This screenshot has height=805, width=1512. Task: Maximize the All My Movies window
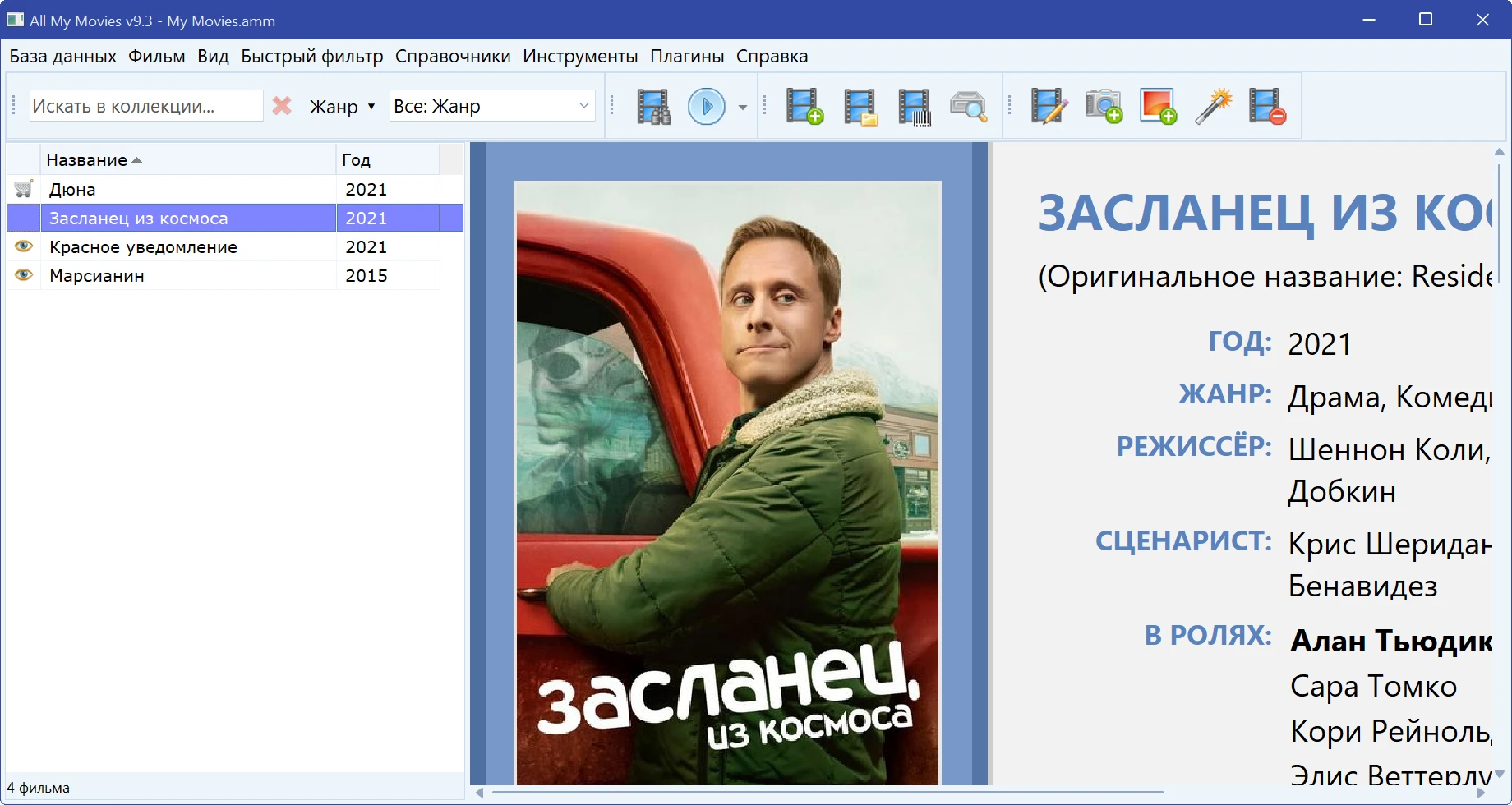coord(1426,20)
